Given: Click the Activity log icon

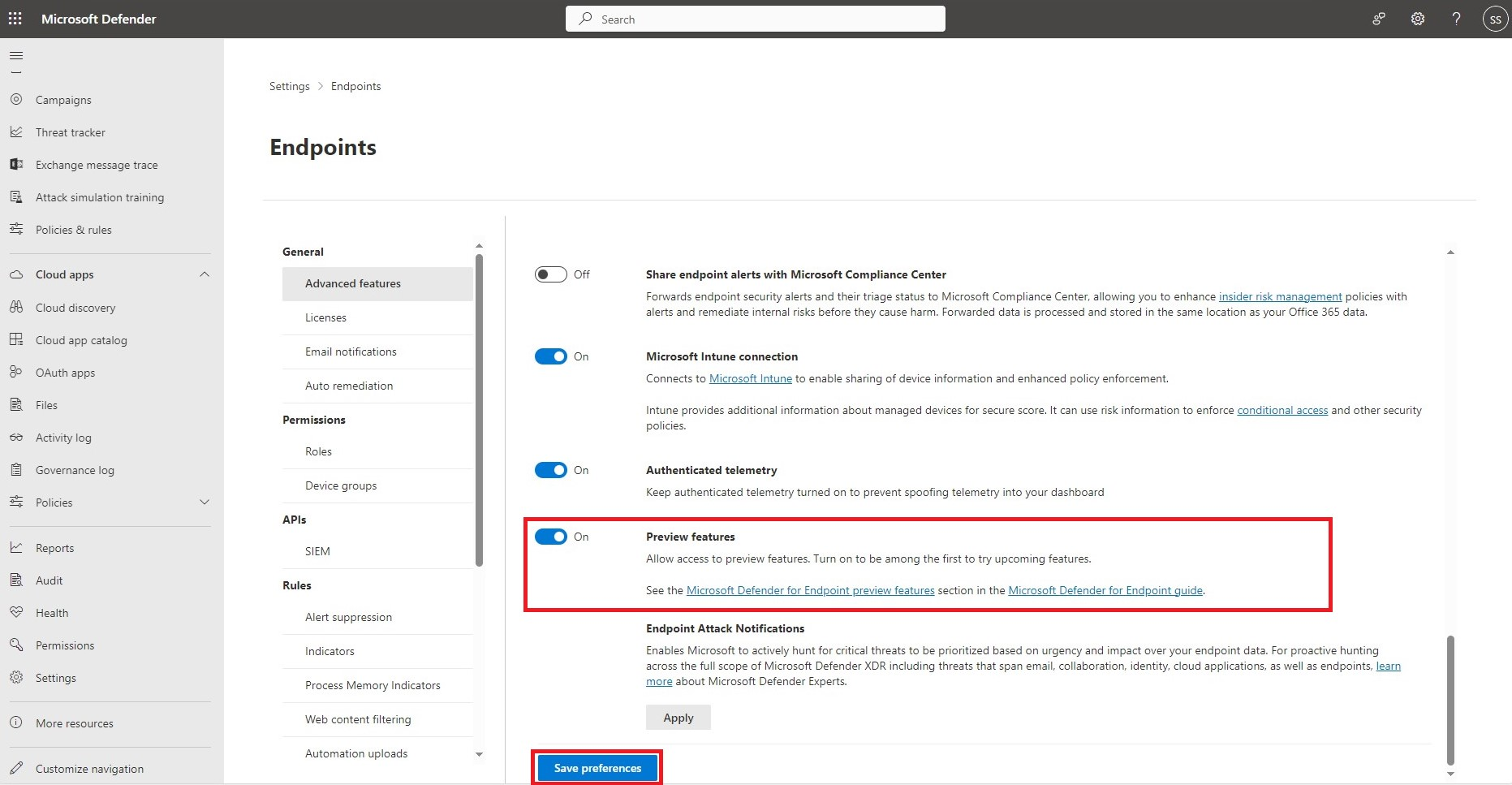Looking at the screenshot, I should 16,437.
